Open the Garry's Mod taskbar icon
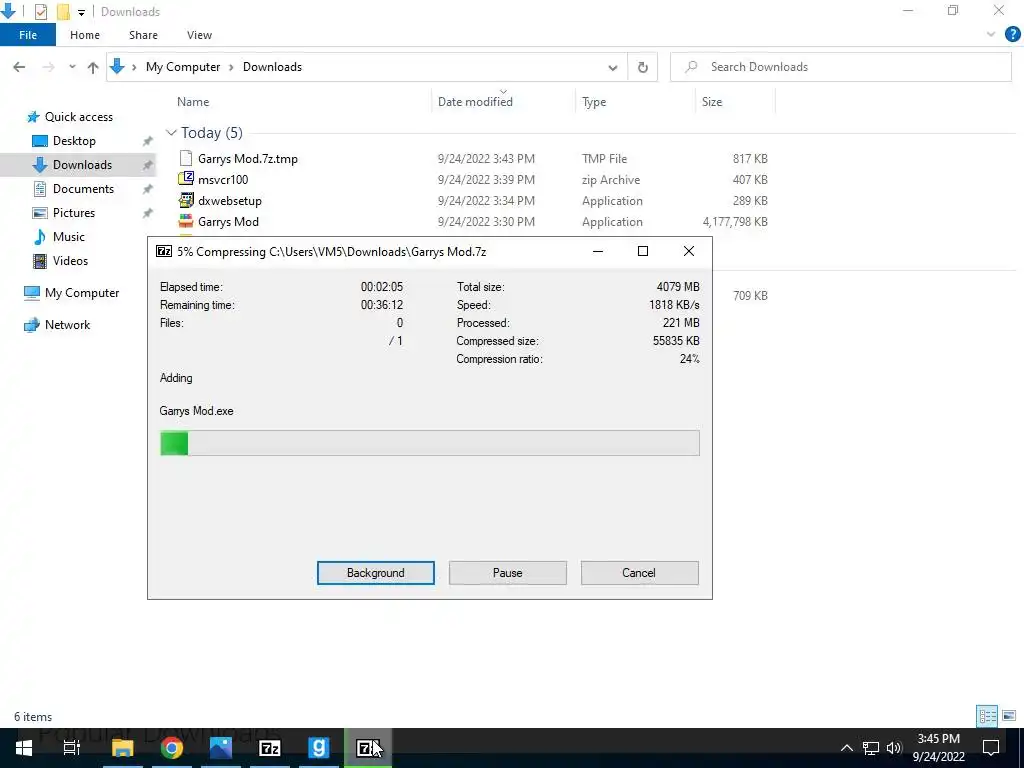This screenshot has height=768, width=1024. pyautogui.click(x=319, y=748)
